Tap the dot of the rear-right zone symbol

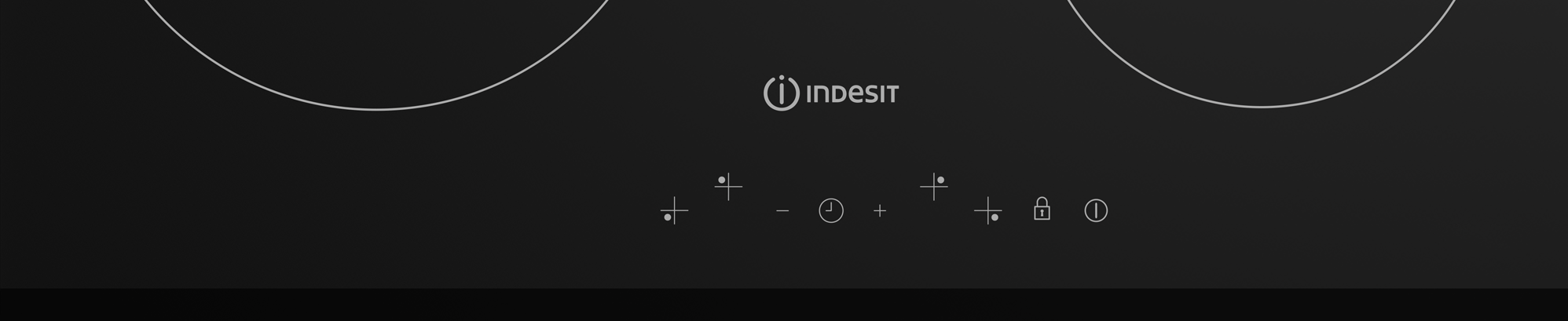pos(940,180)
